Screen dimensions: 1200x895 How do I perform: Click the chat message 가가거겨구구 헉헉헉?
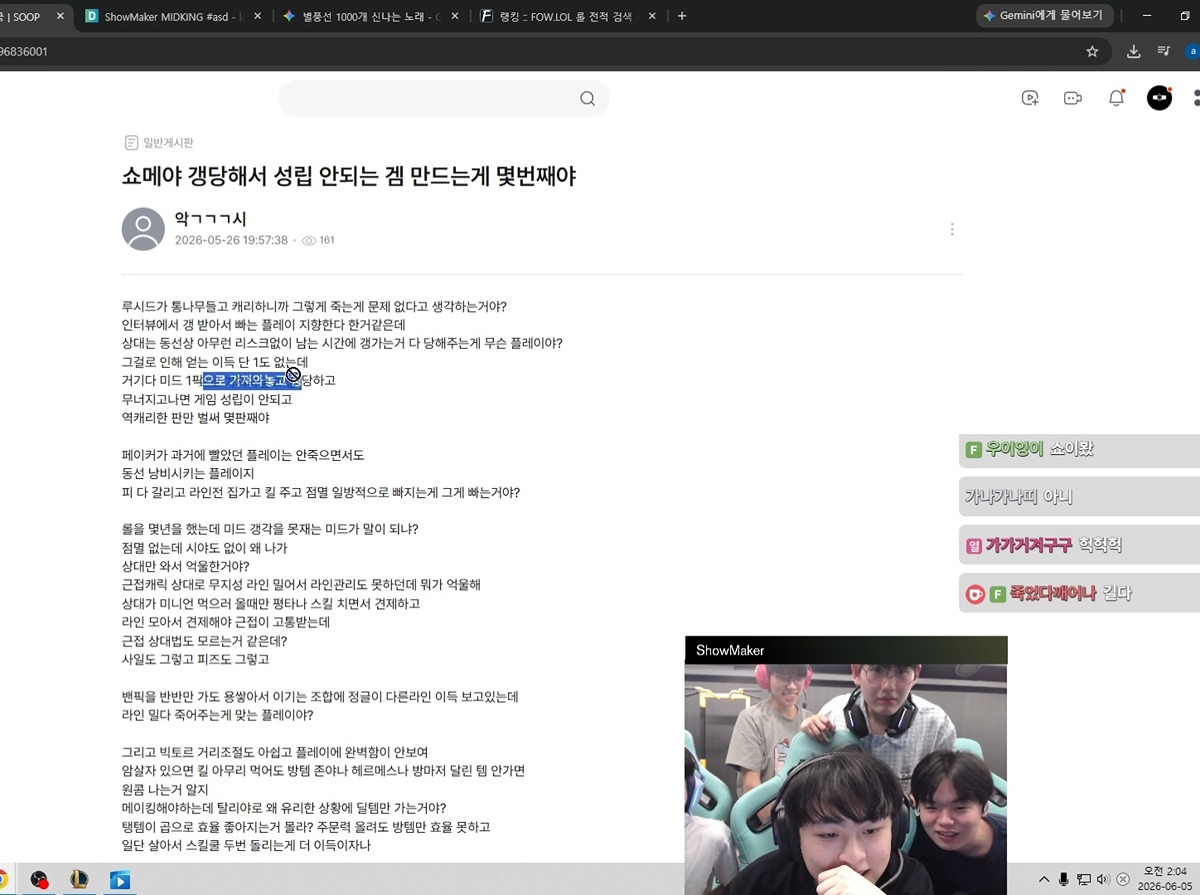[x=1079, y=545]
